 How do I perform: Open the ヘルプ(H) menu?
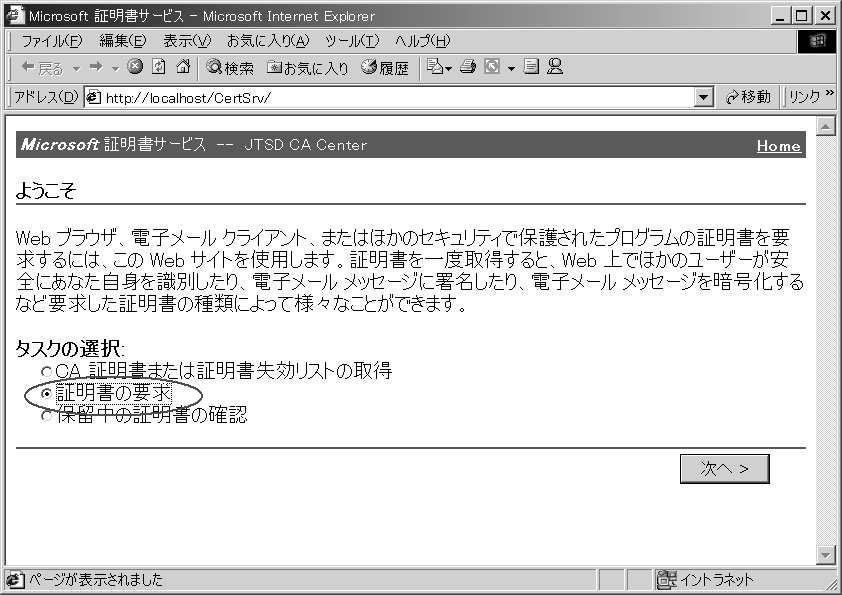click(423, 41)
